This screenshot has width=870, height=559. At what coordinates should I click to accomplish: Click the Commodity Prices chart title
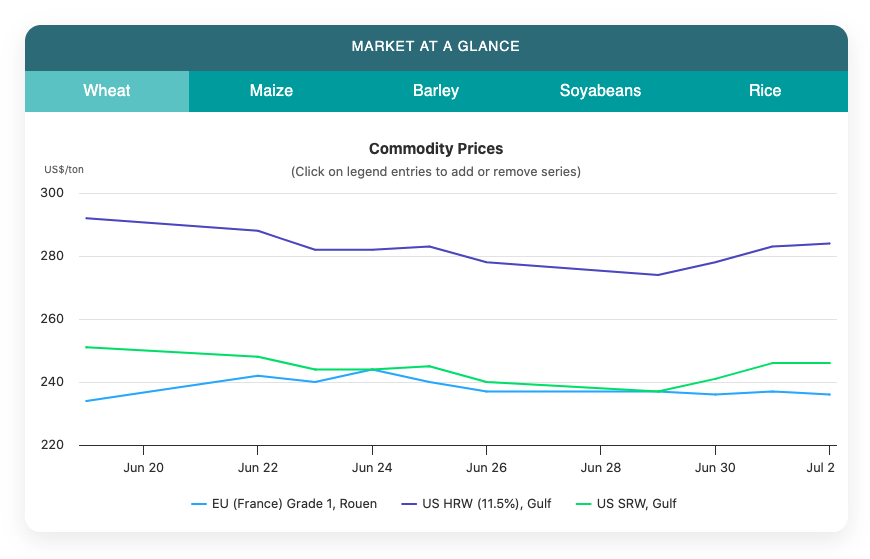436,149
